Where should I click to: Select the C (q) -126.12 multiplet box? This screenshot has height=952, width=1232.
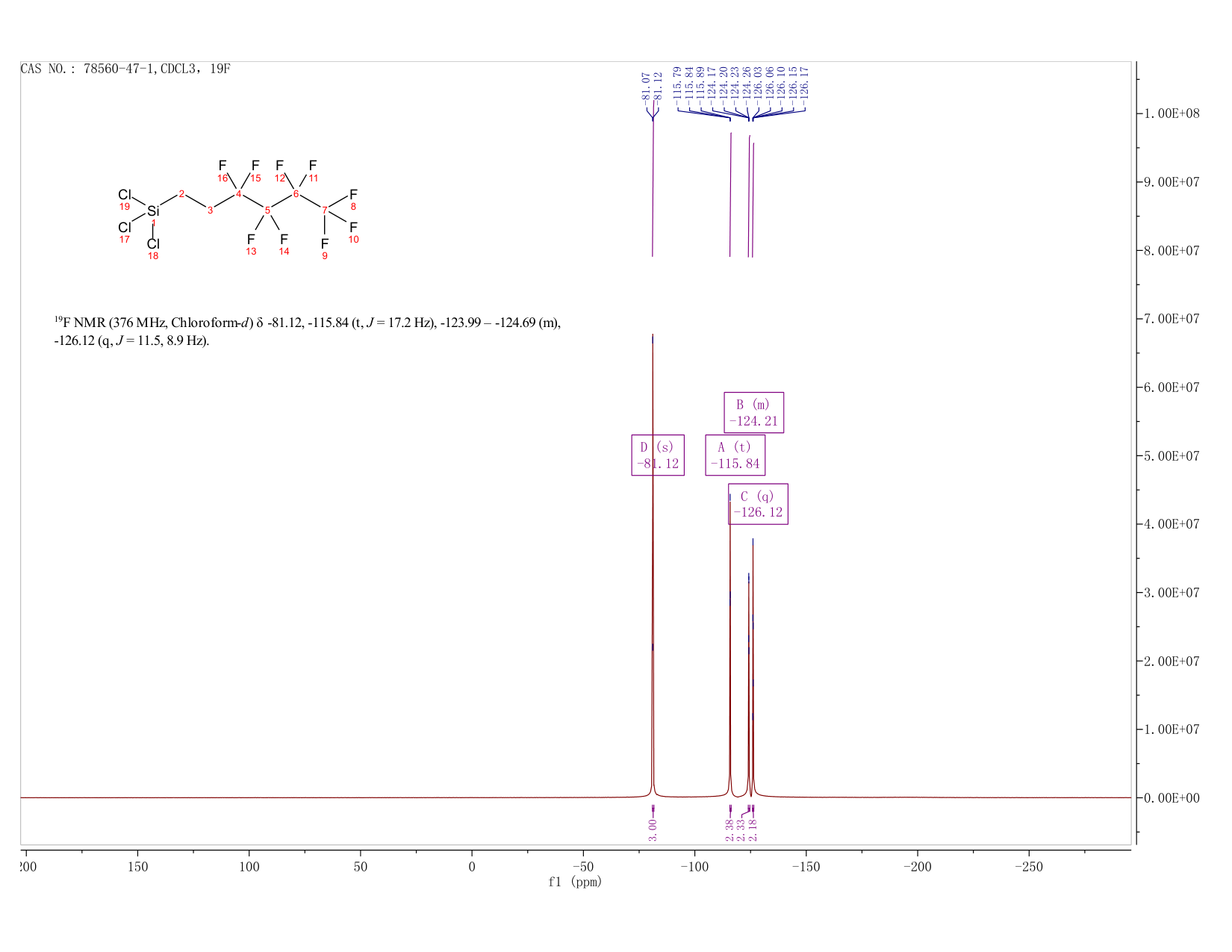(x=758, y=504)
